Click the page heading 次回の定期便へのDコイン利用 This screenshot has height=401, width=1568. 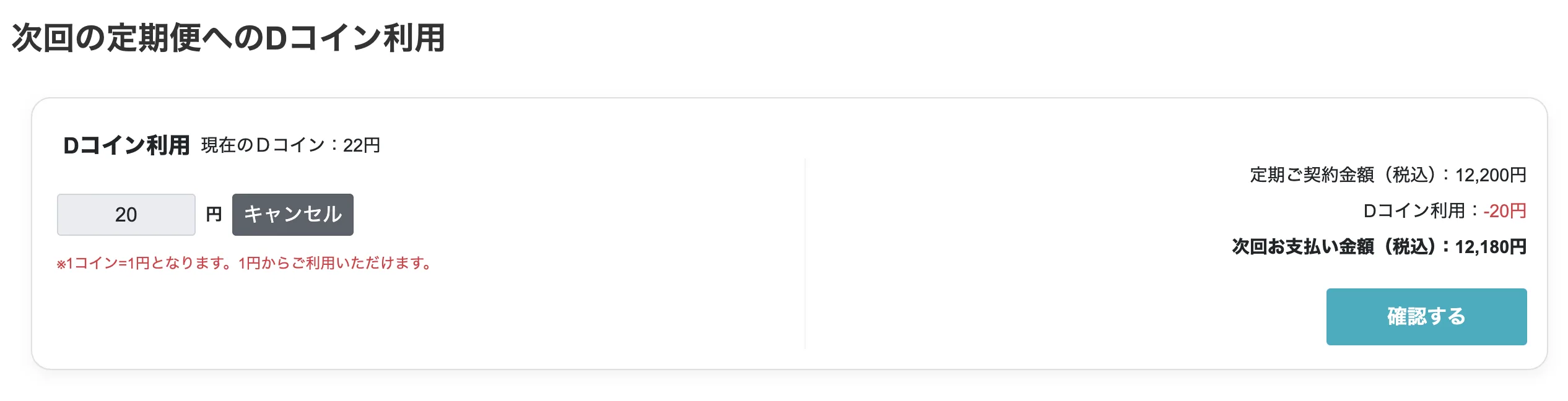(x=229, y=38)
